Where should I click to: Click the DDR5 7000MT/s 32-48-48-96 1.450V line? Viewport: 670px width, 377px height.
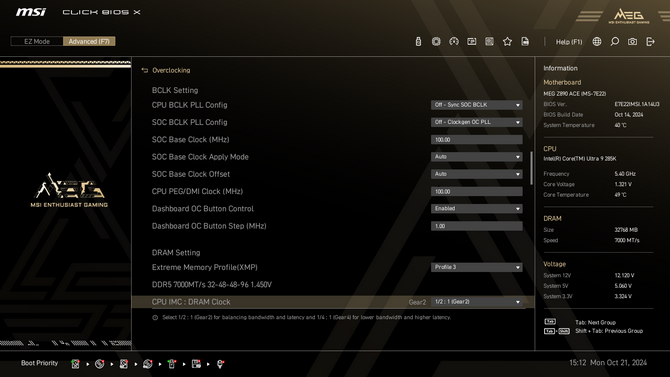click(212, 285)
